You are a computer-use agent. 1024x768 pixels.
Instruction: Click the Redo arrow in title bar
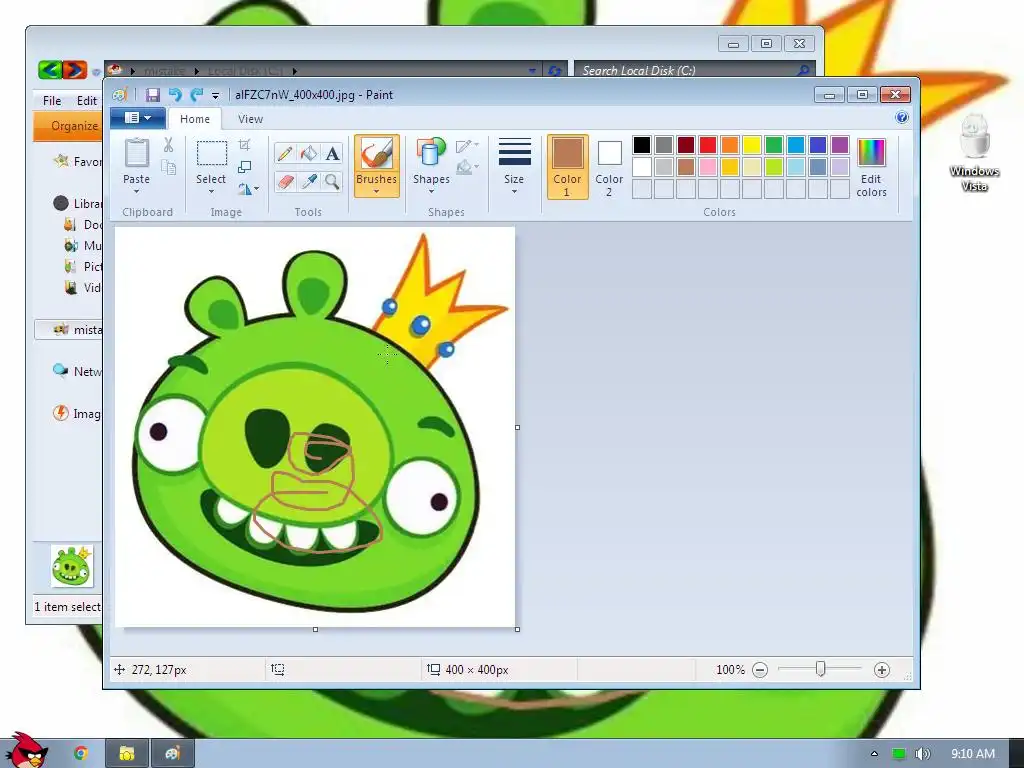point(197,95)
